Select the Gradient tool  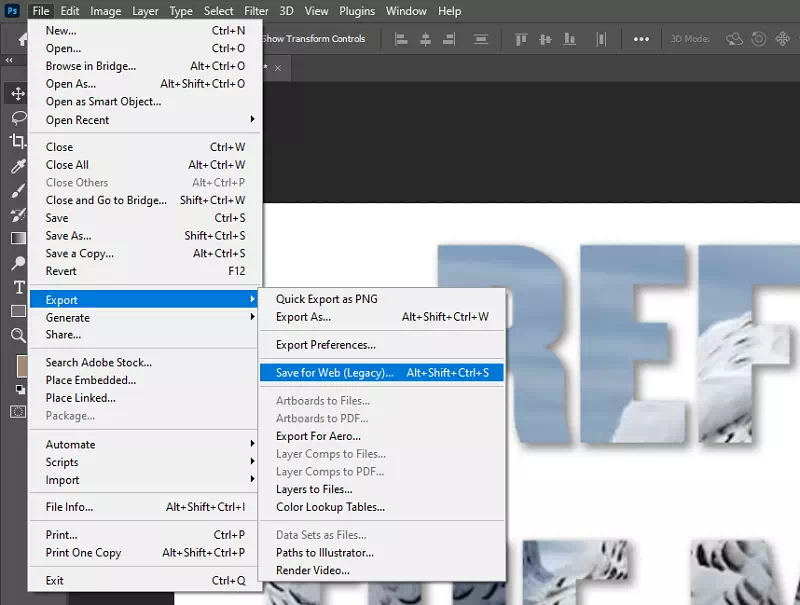pos(18,238)
